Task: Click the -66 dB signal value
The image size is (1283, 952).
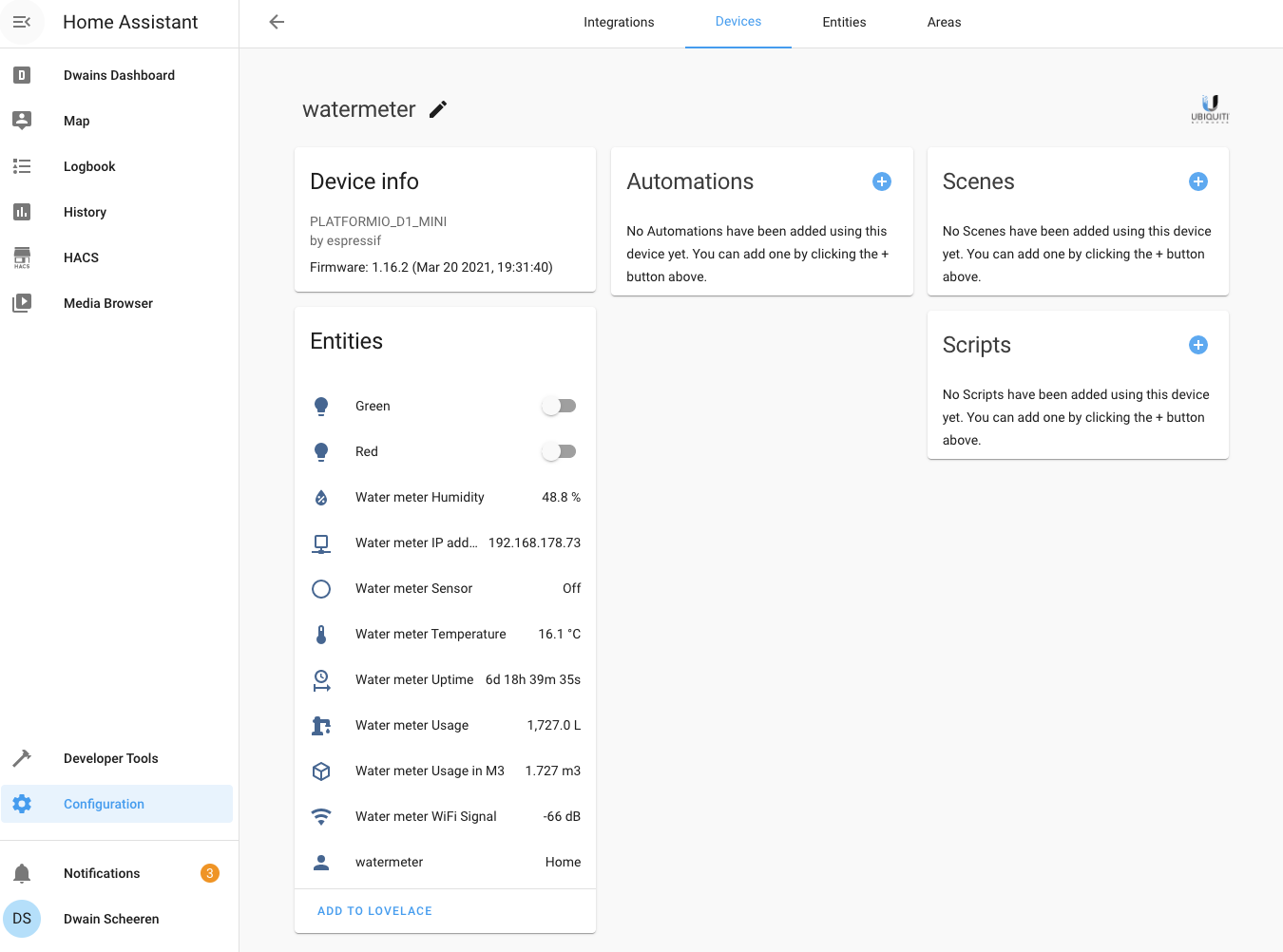Action: point(562,816)
